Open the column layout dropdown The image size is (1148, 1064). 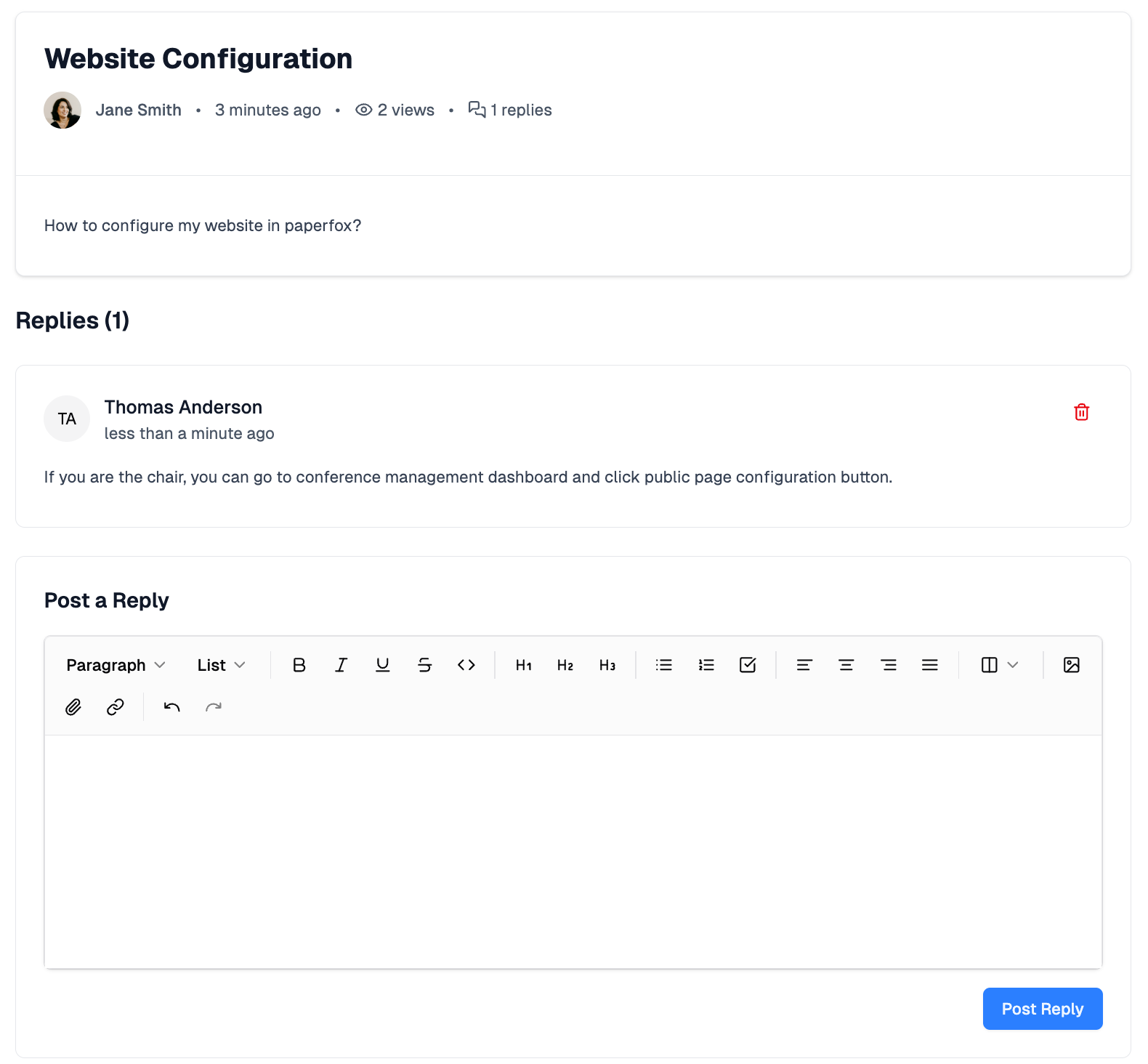[x=999, y=665]
